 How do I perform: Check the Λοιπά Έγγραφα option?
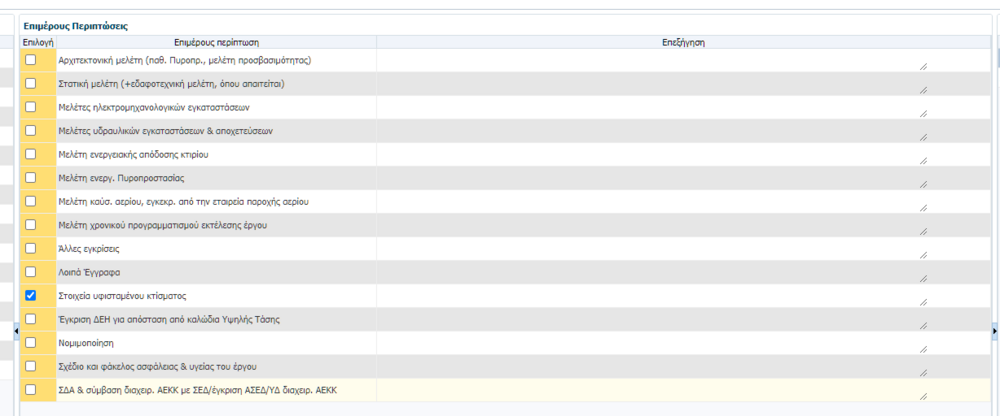coord(30,272)
